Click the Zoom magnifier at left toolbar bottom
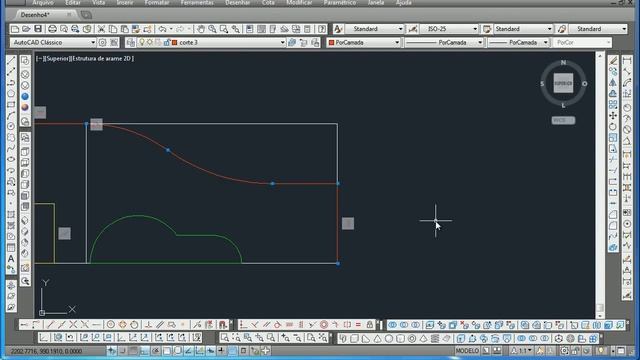 point(25,281)
